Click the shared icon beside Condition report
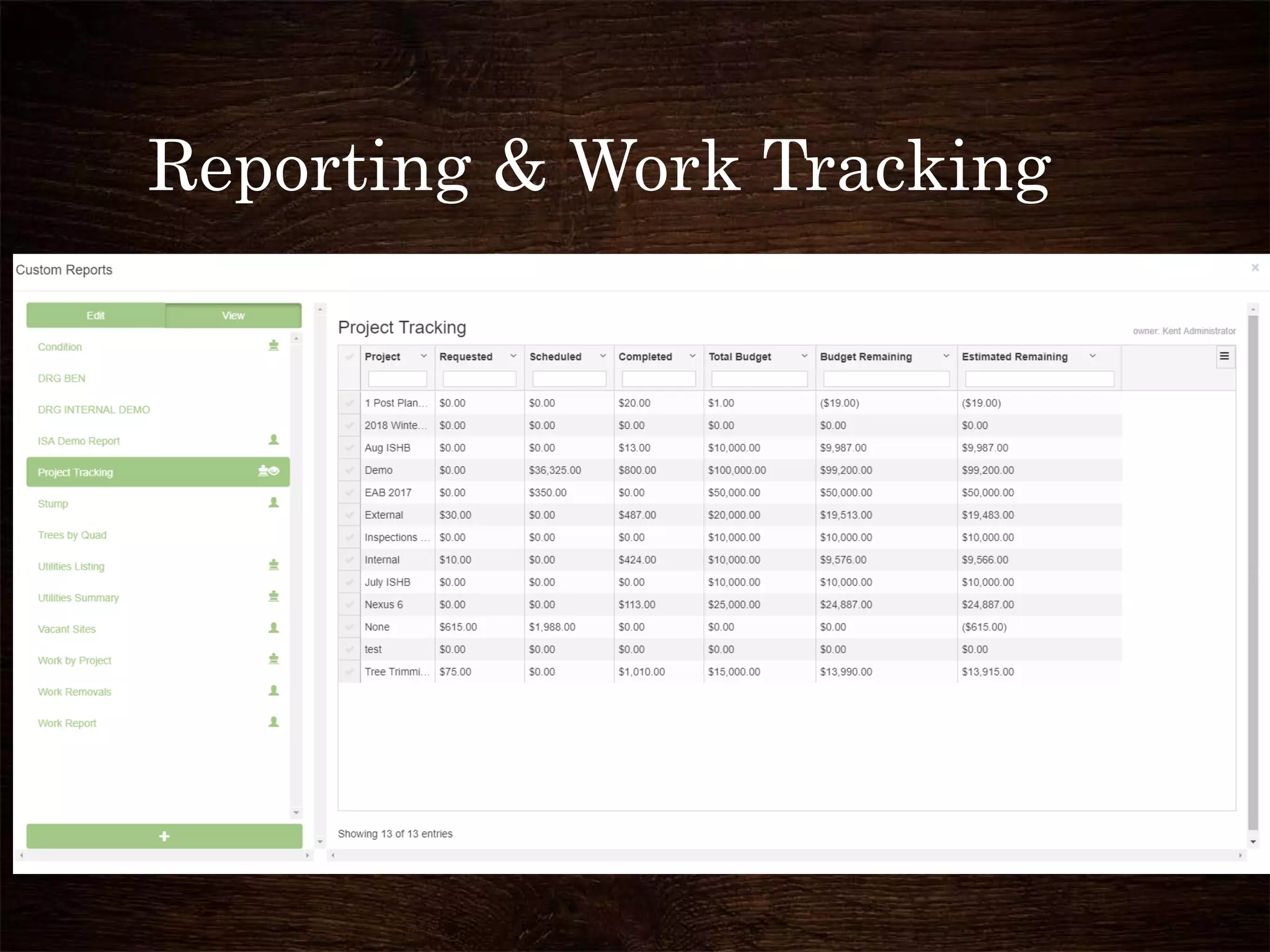Screen dimensions: 1270x952 point(273,345)
